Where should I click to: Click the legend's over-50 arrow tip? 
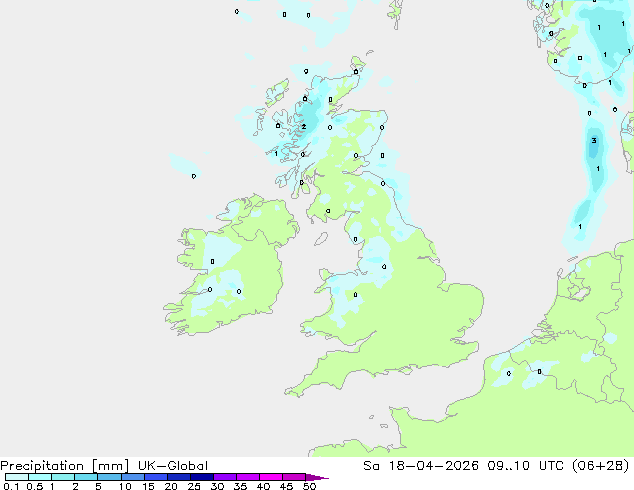[317, 478]
